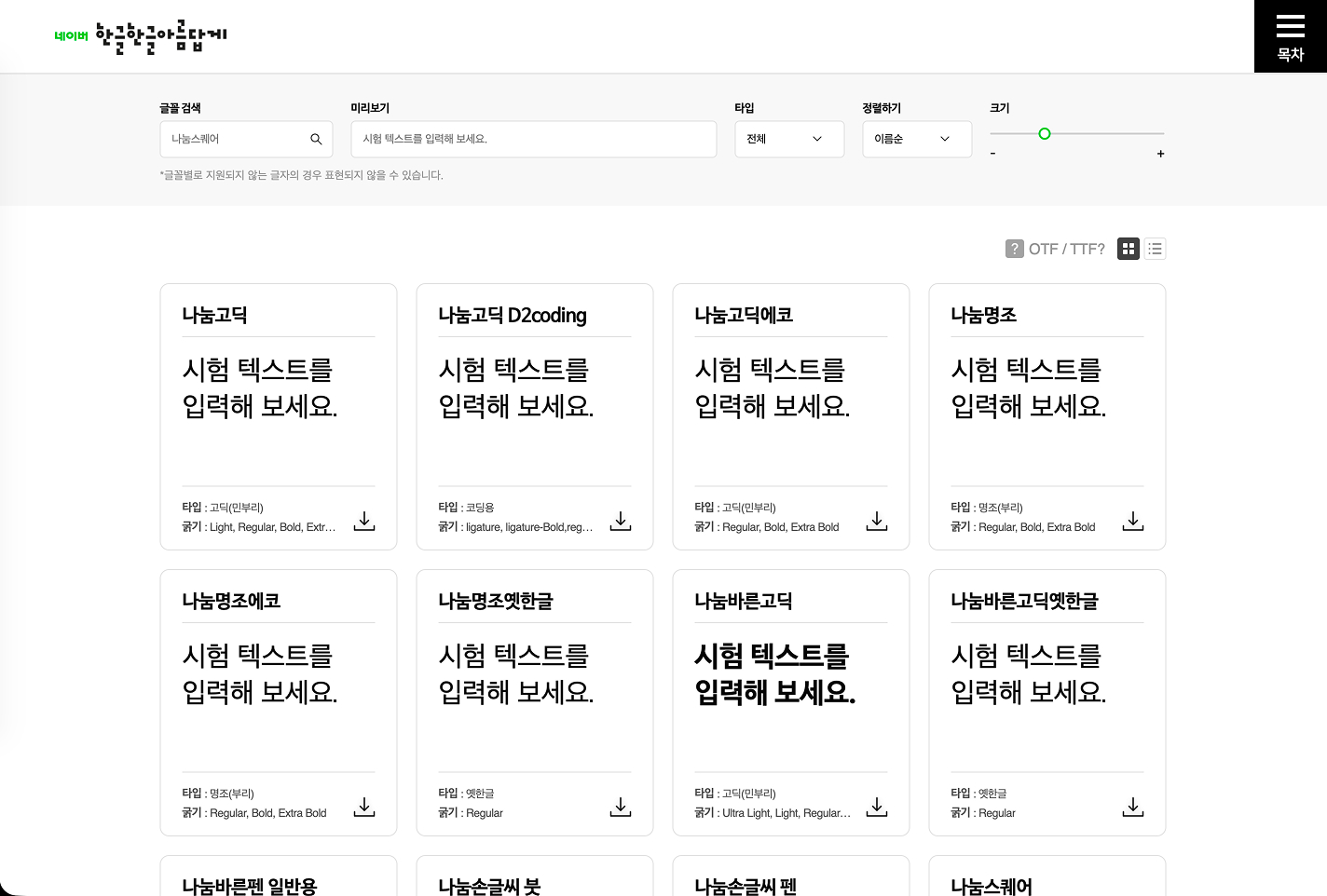Switch to list view layout

coord(1156,249)
